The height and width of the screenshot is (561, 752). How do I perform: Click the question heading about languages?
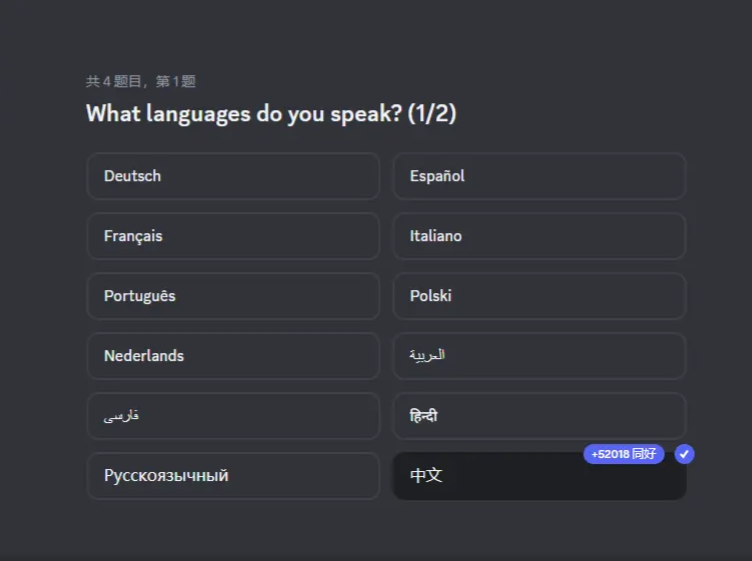[x=271, y=114]
